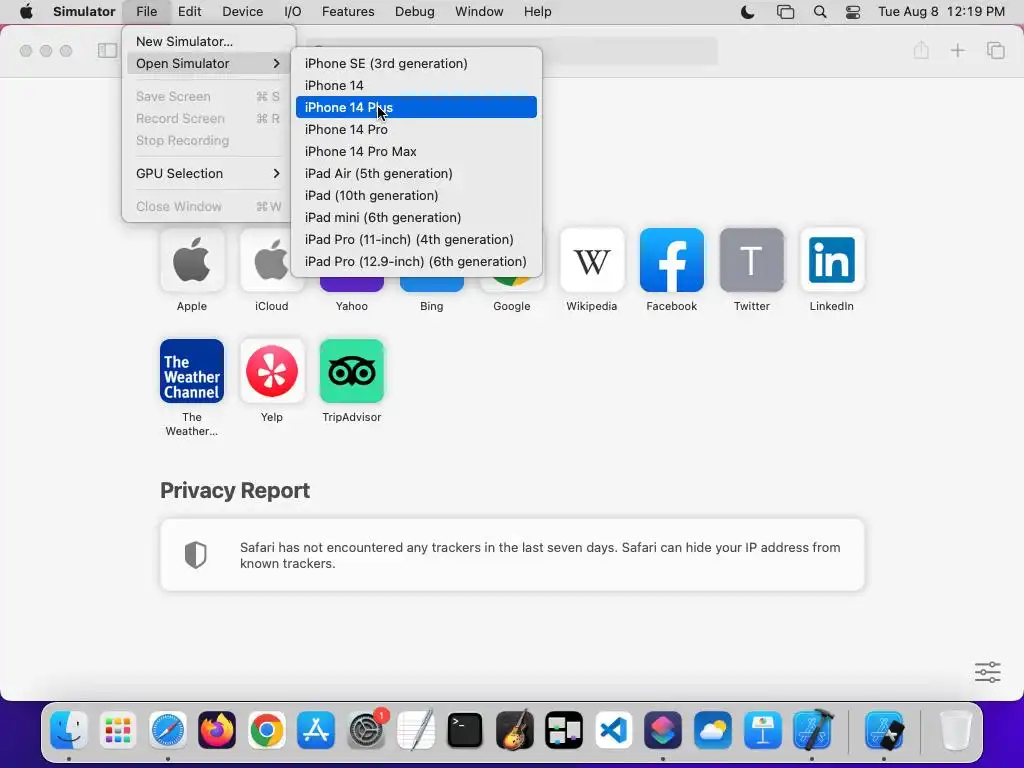Open the Apple menu
The image size is (1024, 768).
click(x=26, y=12)
